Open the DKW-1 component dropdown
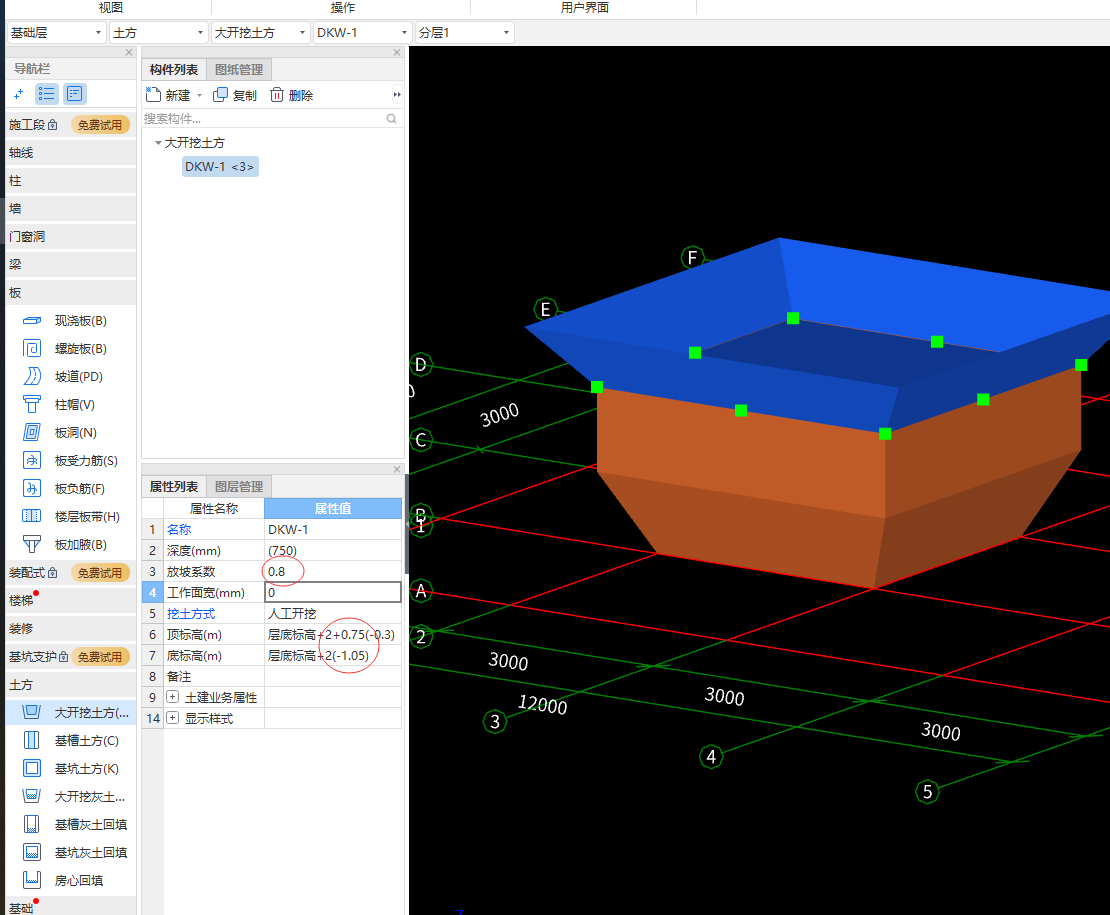The height and width of the screenshot is (915, 1110). (362, 33)
